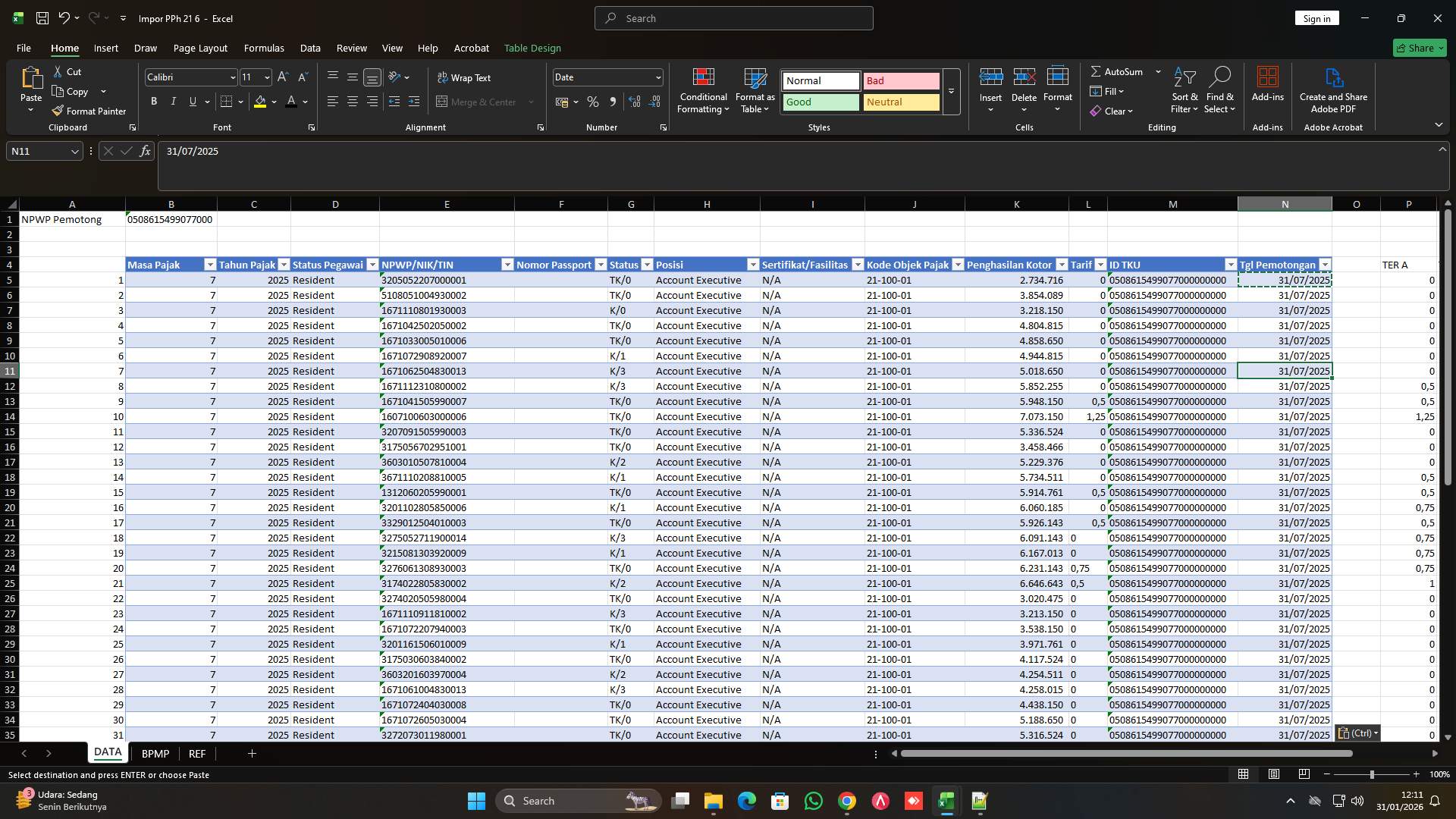This screenshot has width=1456, height=819.
Task: Open the Number Format dropdown showing Date
Action: 655,77
